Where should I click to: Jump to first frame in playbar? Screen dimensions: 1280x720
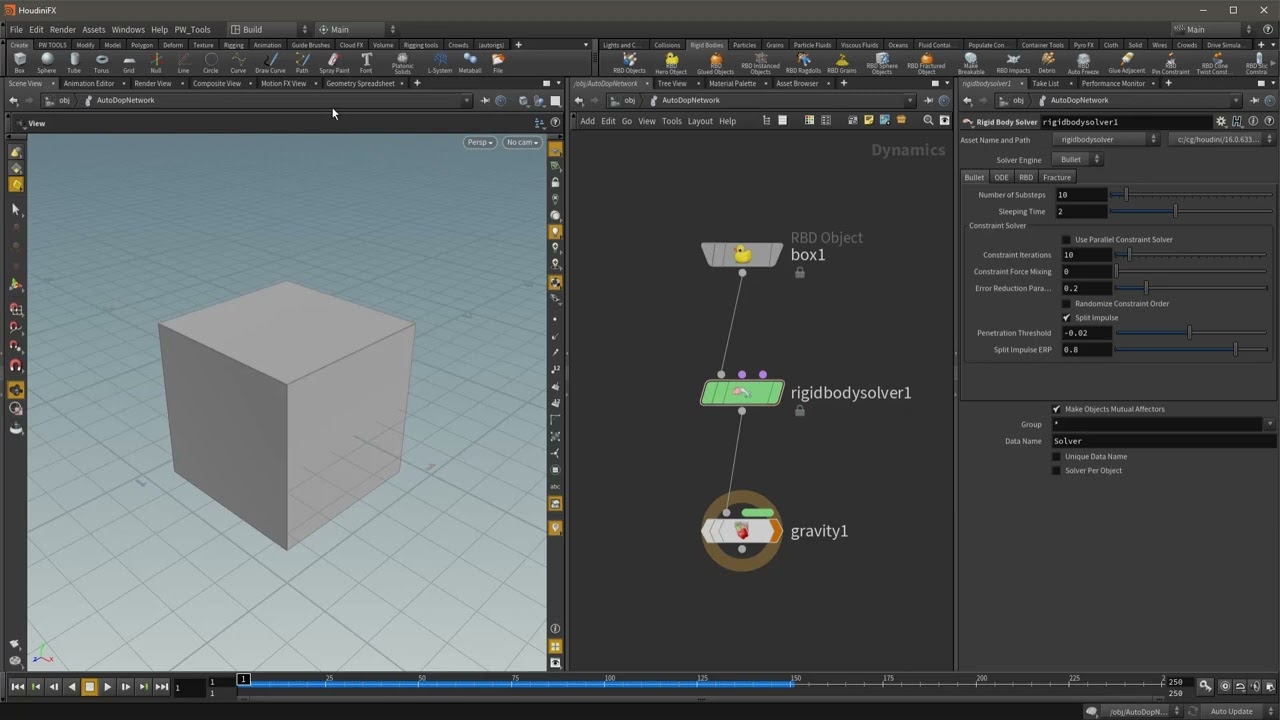[x=18, y=687]
